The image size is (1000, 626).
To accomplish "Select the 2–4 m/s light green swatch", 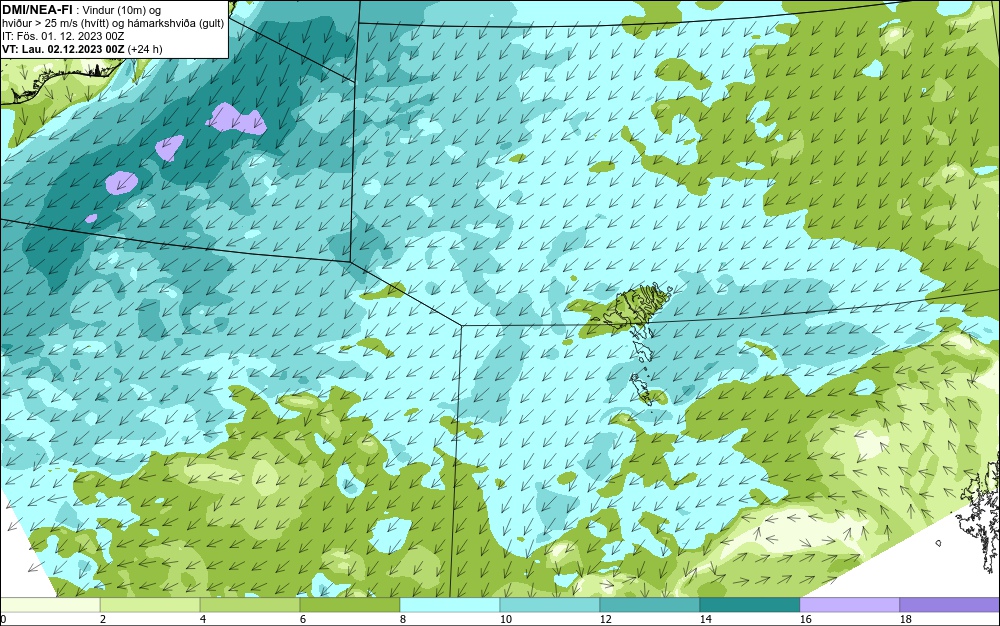I will [x=150, y=604].
